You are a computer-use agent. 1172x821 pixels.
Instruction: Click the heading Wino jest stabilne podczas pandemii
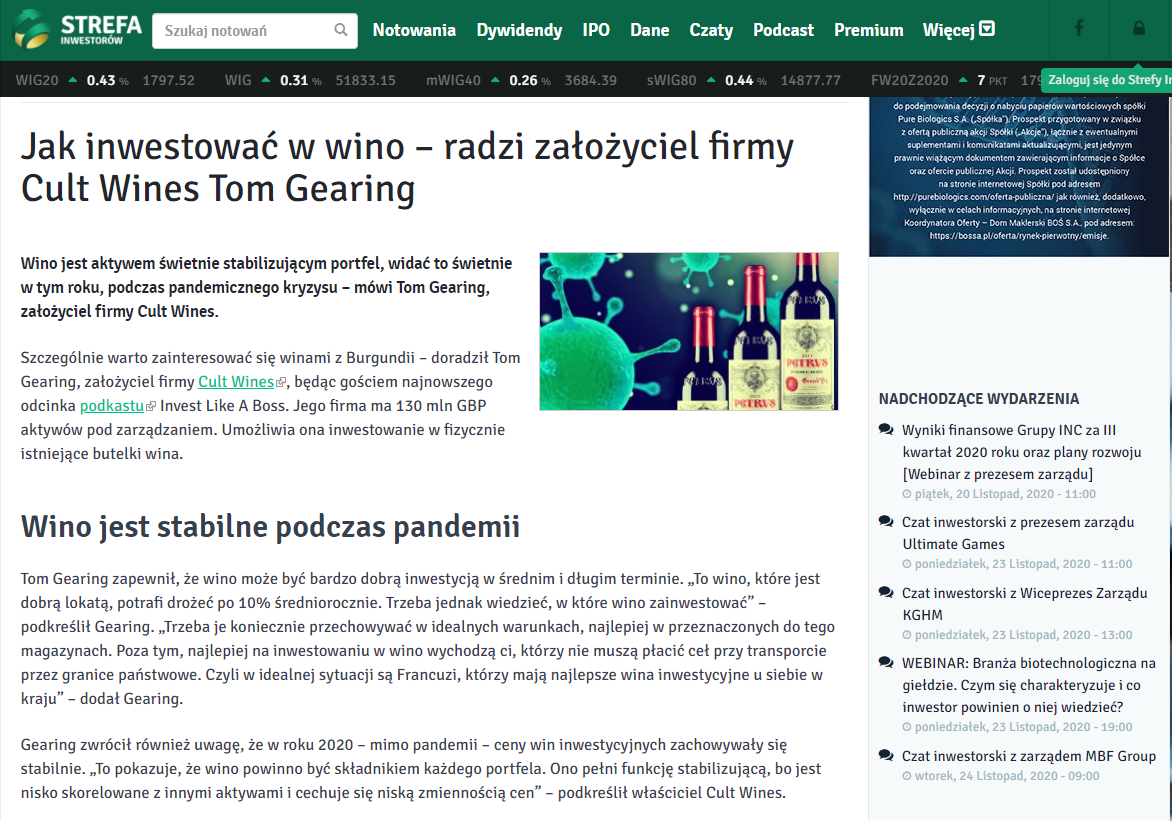pos(270,526)
